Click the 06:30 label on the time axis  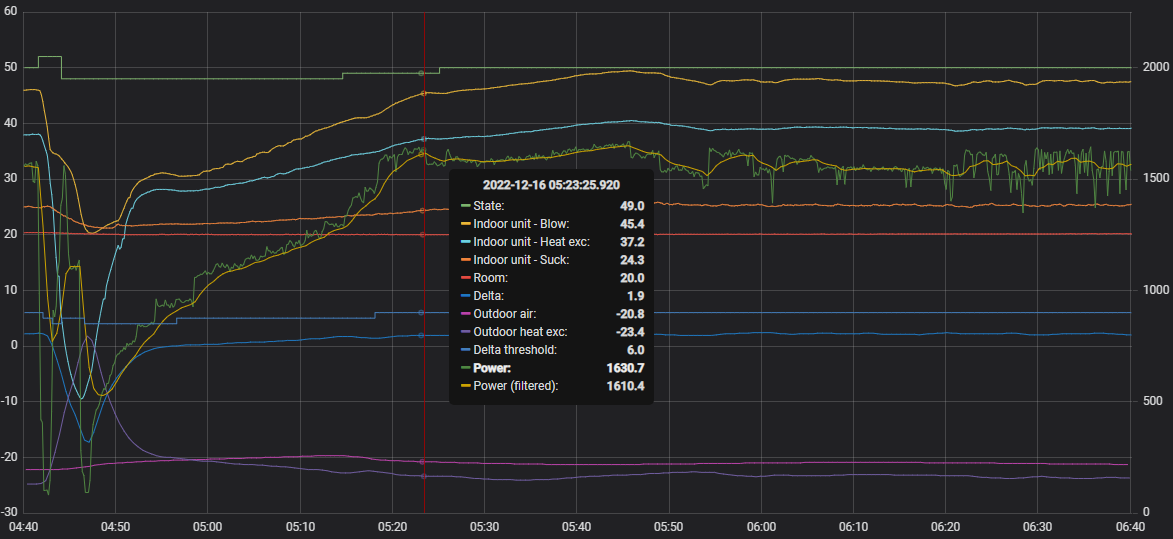click(x=1038, y=526)
